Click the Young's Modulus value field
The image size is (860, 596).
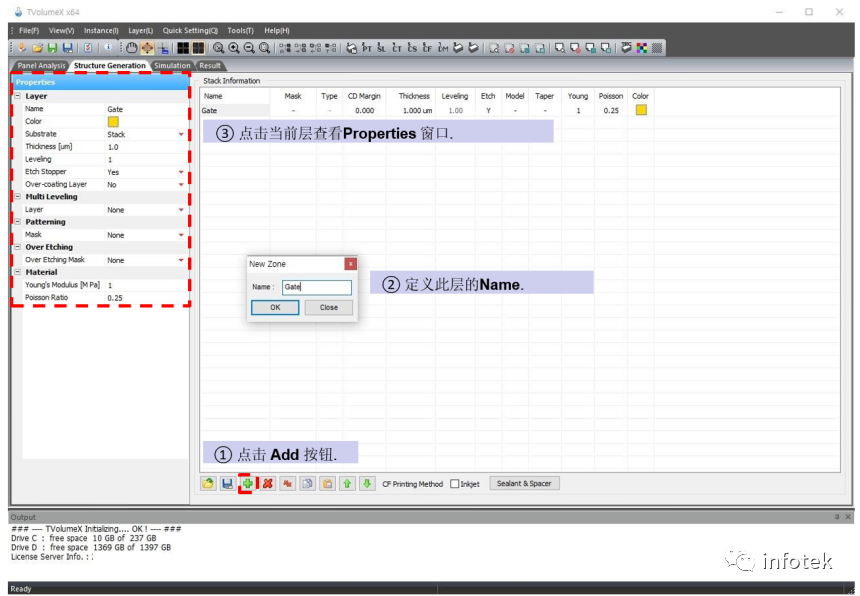147,286
